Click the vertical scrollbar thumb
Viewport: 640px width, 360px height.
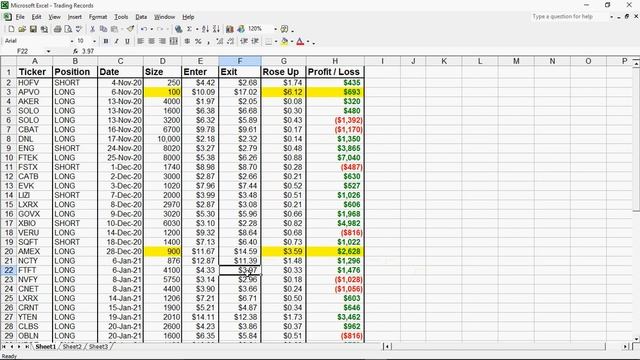(x=636, y=139)
